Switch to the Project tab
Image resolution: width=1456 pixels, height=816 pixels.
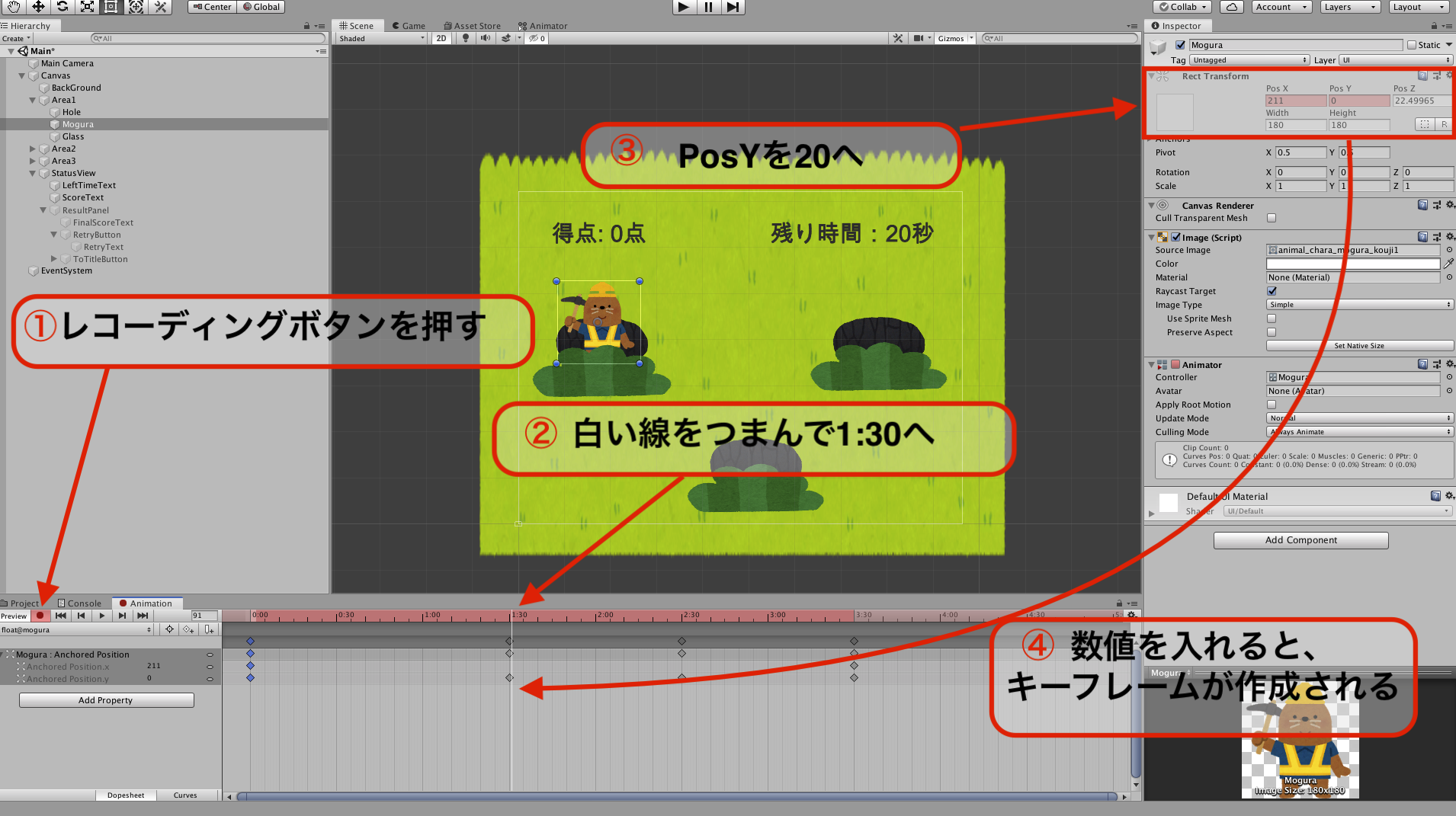tap(20, 603)
